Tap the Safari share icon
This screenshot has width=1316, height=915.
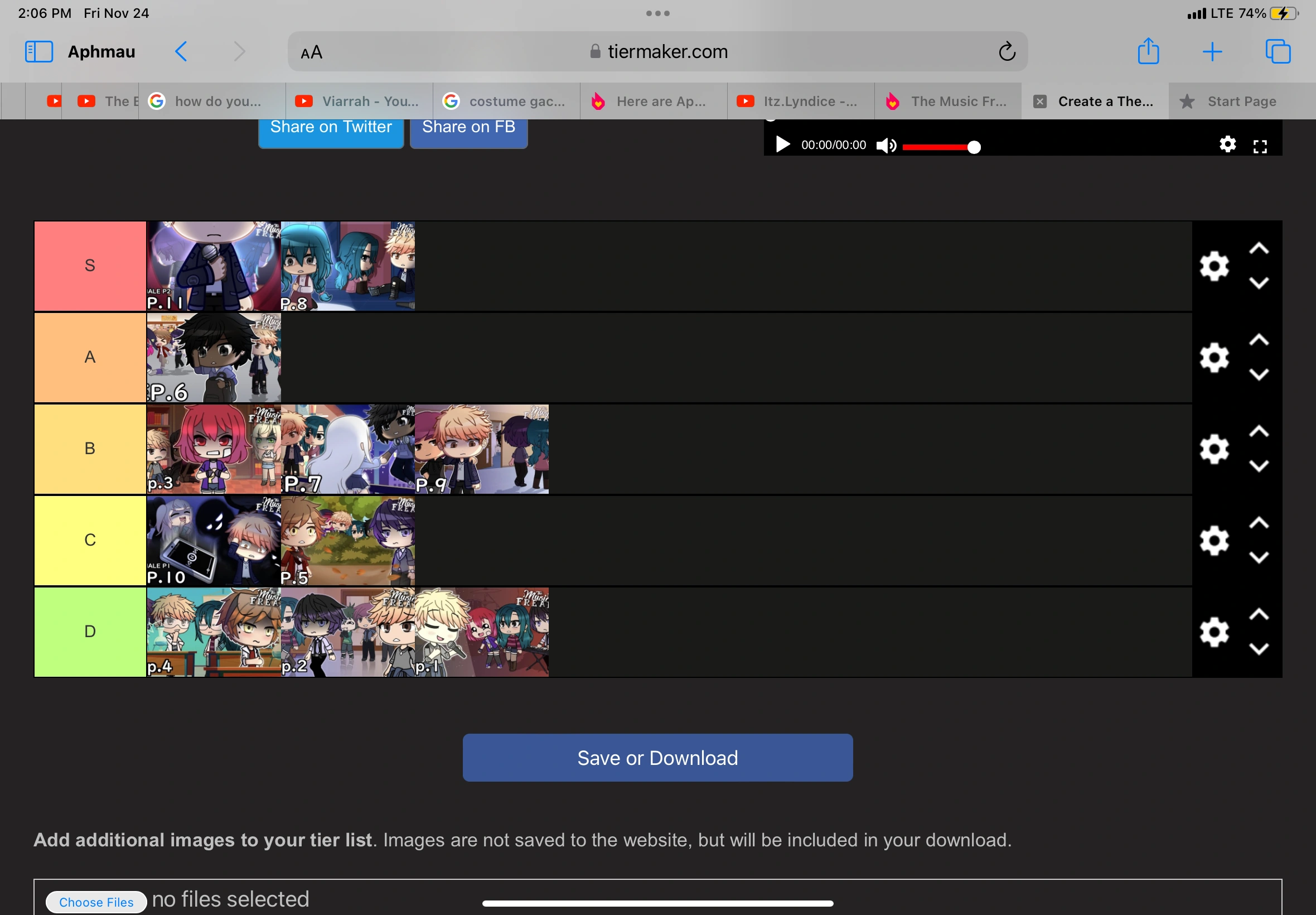pos(1148,51)
